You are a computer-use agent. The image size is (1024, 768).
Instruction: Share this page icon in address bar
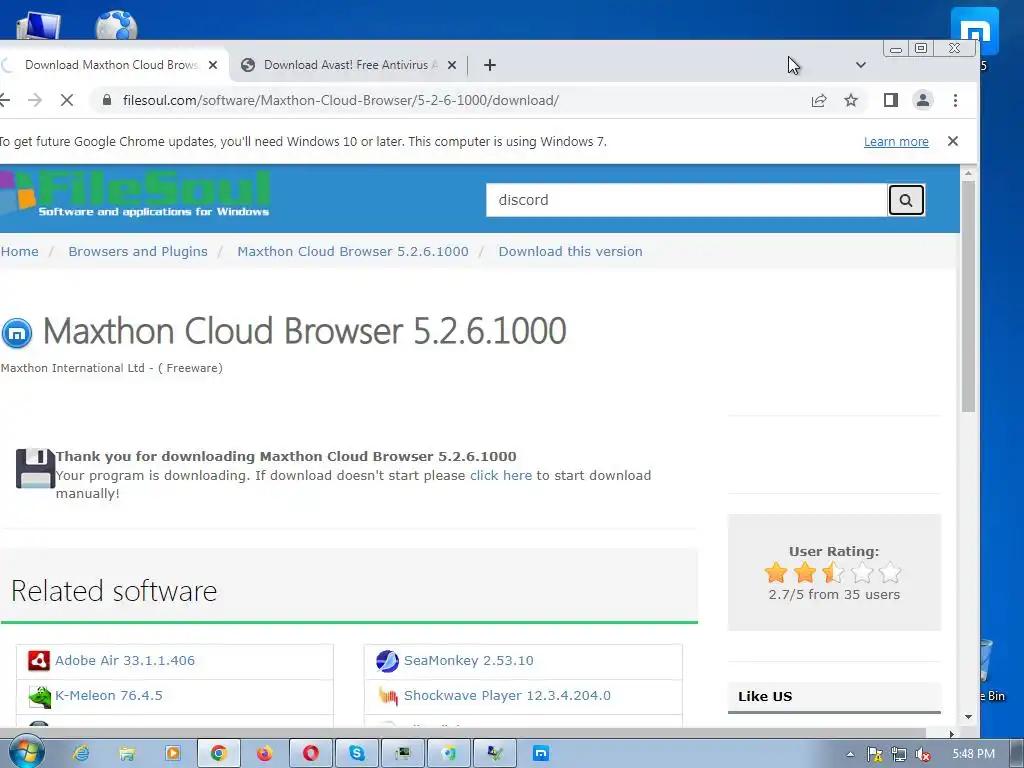819,100
